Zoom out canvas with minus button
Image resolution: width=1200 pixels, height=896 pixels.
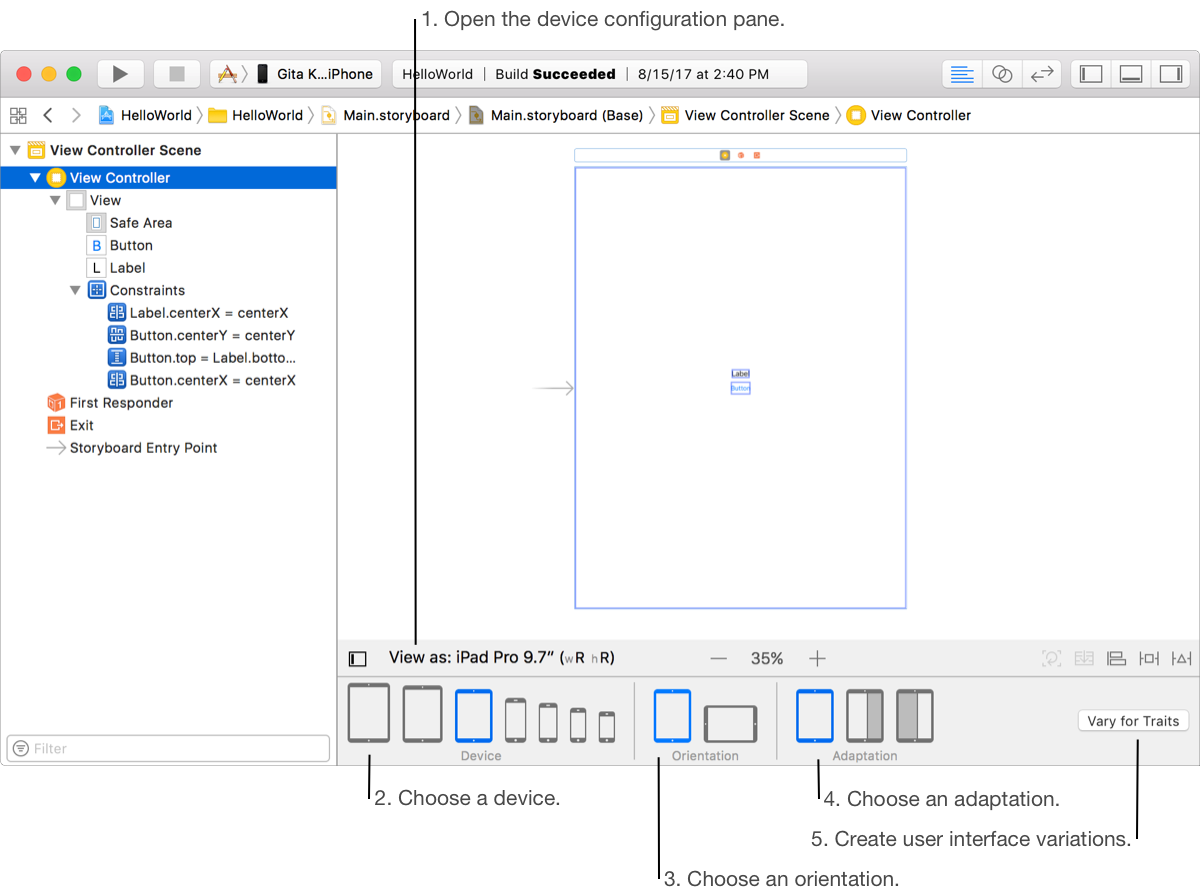pyautogui.click(x=718, y=658)
